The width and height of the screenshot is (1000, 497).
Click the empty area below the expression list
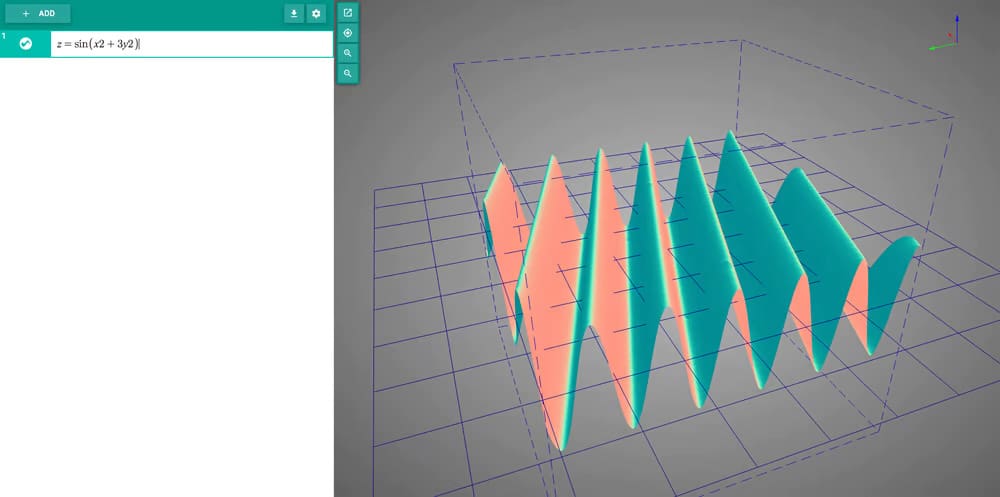[166, 280]
